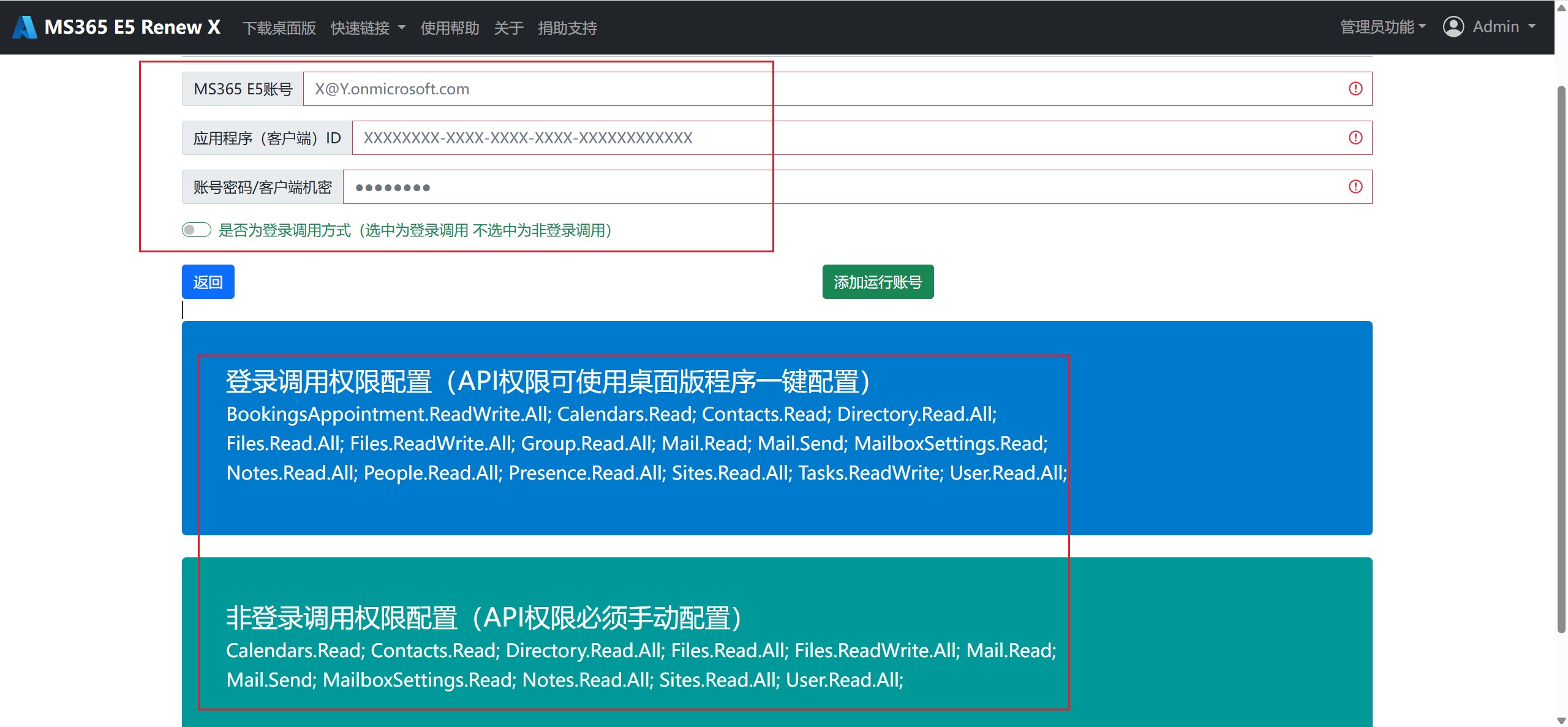Expand the 快速链接 dropdown menu
Viewport: 1568px width, 727px height.
[x=368, y=28]
